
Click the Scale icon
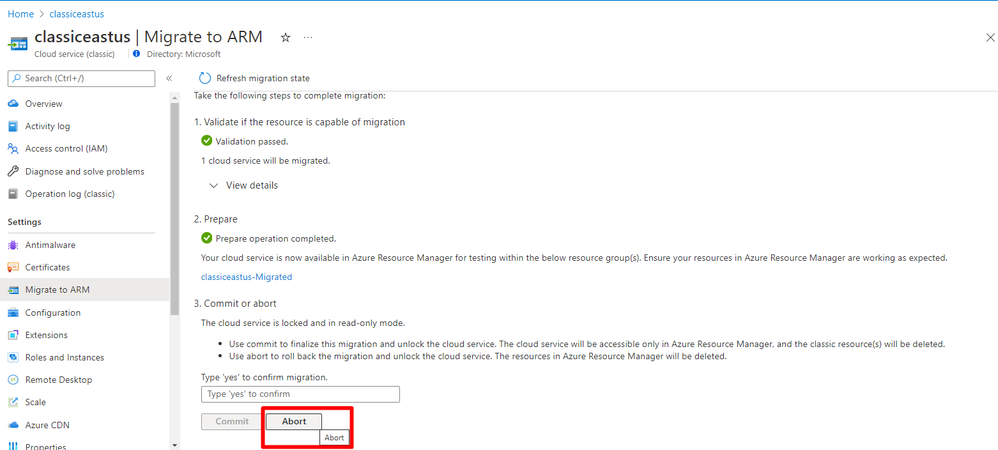pos(13,402)
